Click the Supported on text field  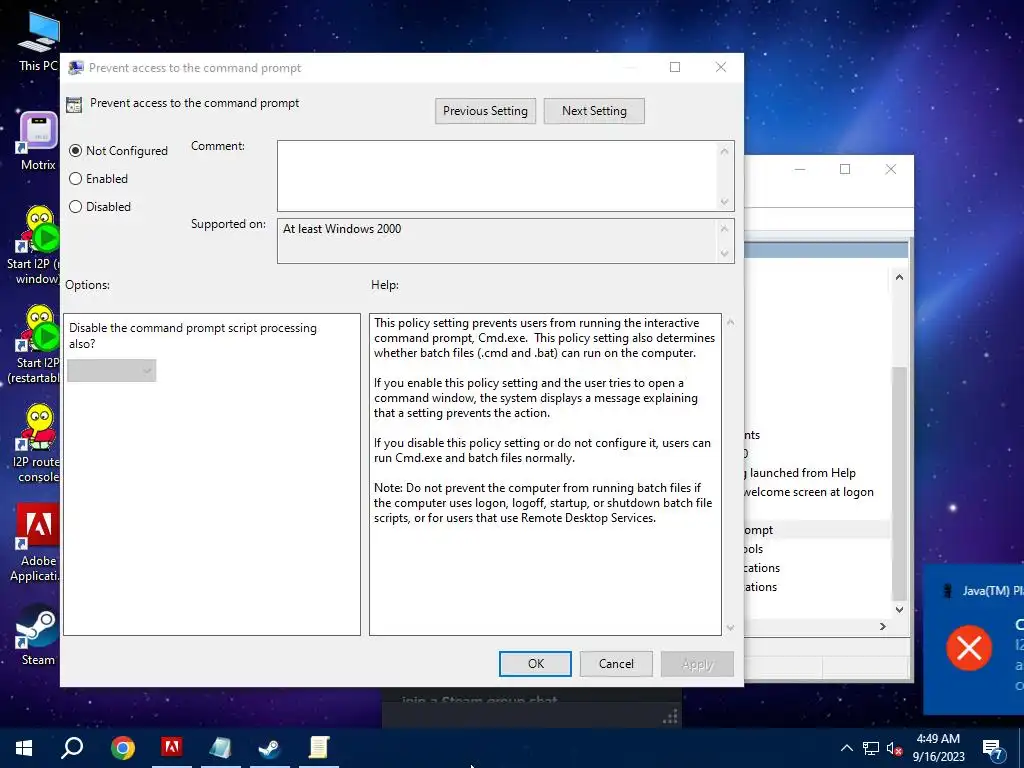click(498, 241)
